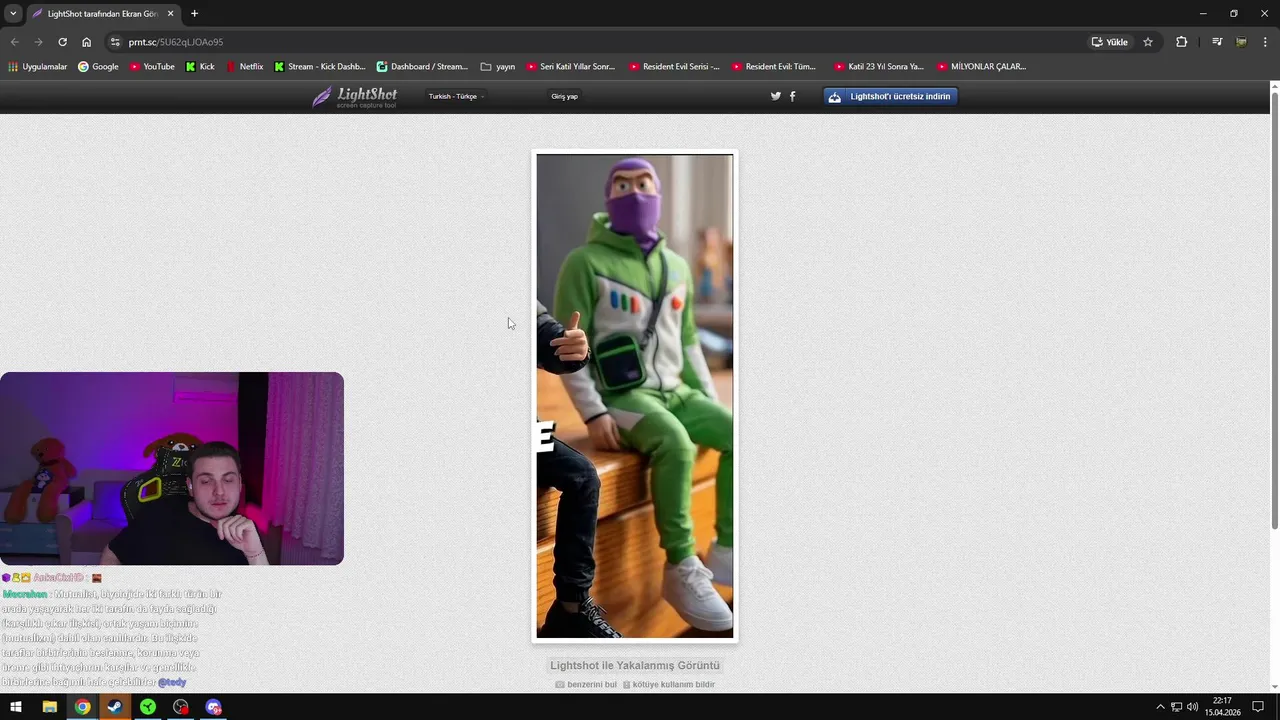
Task: Click benzerini bul link
Action: pyautogui.click(x=586, y=685)
